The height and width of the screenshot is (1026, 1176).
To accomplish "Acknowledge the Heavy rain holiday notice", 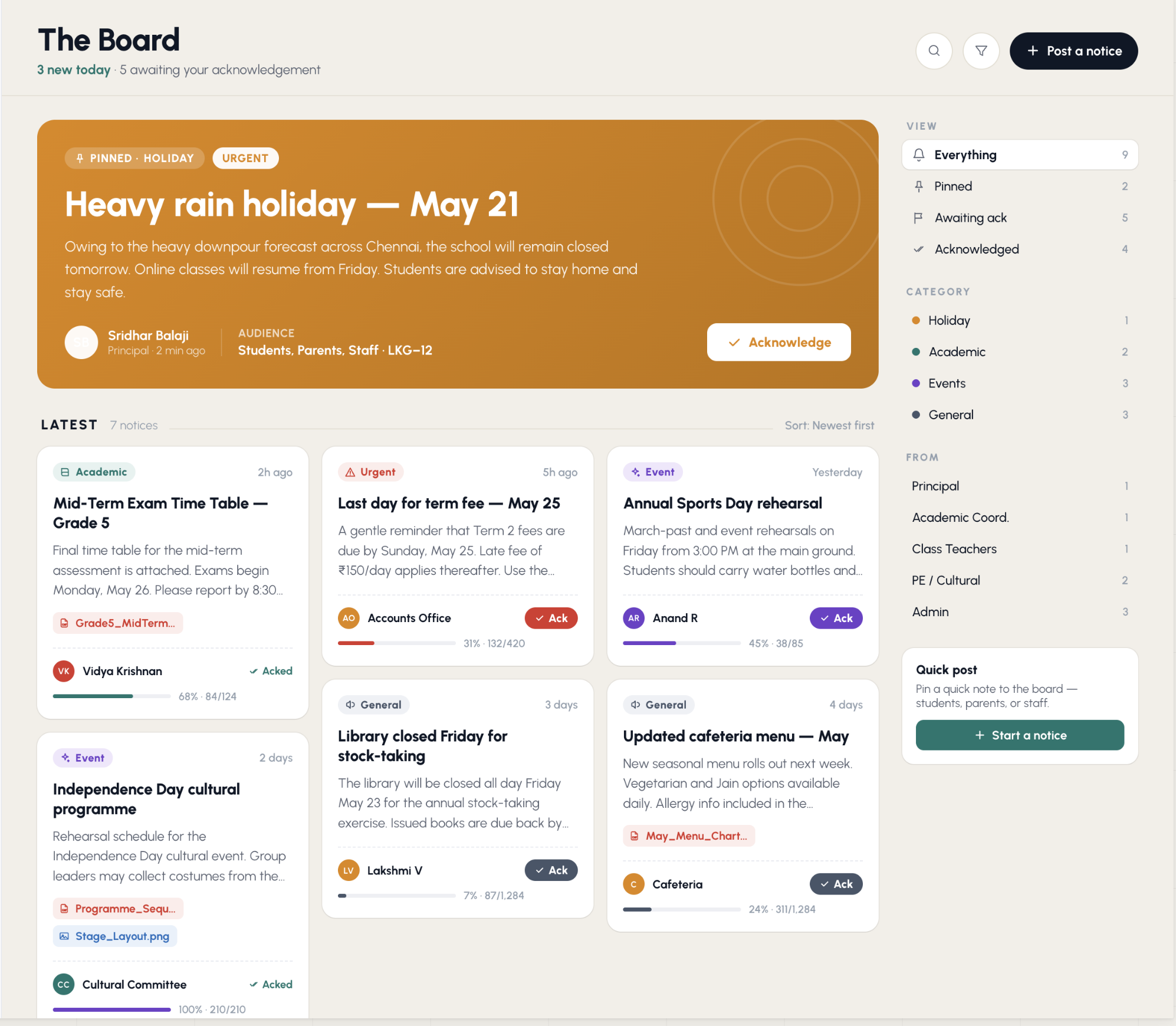I will click(x=778, y=342).
